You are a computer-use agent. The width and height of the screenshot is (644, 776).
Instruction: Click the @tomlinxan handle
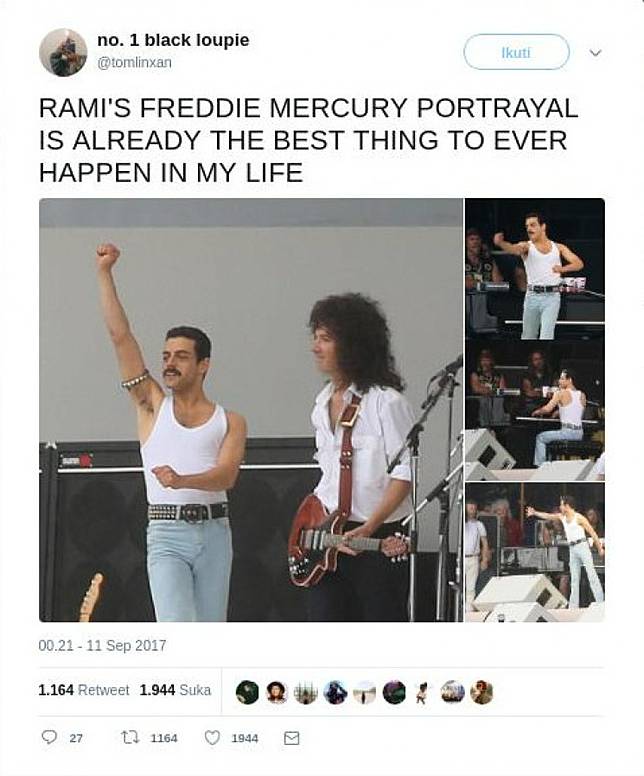[136, 61]
